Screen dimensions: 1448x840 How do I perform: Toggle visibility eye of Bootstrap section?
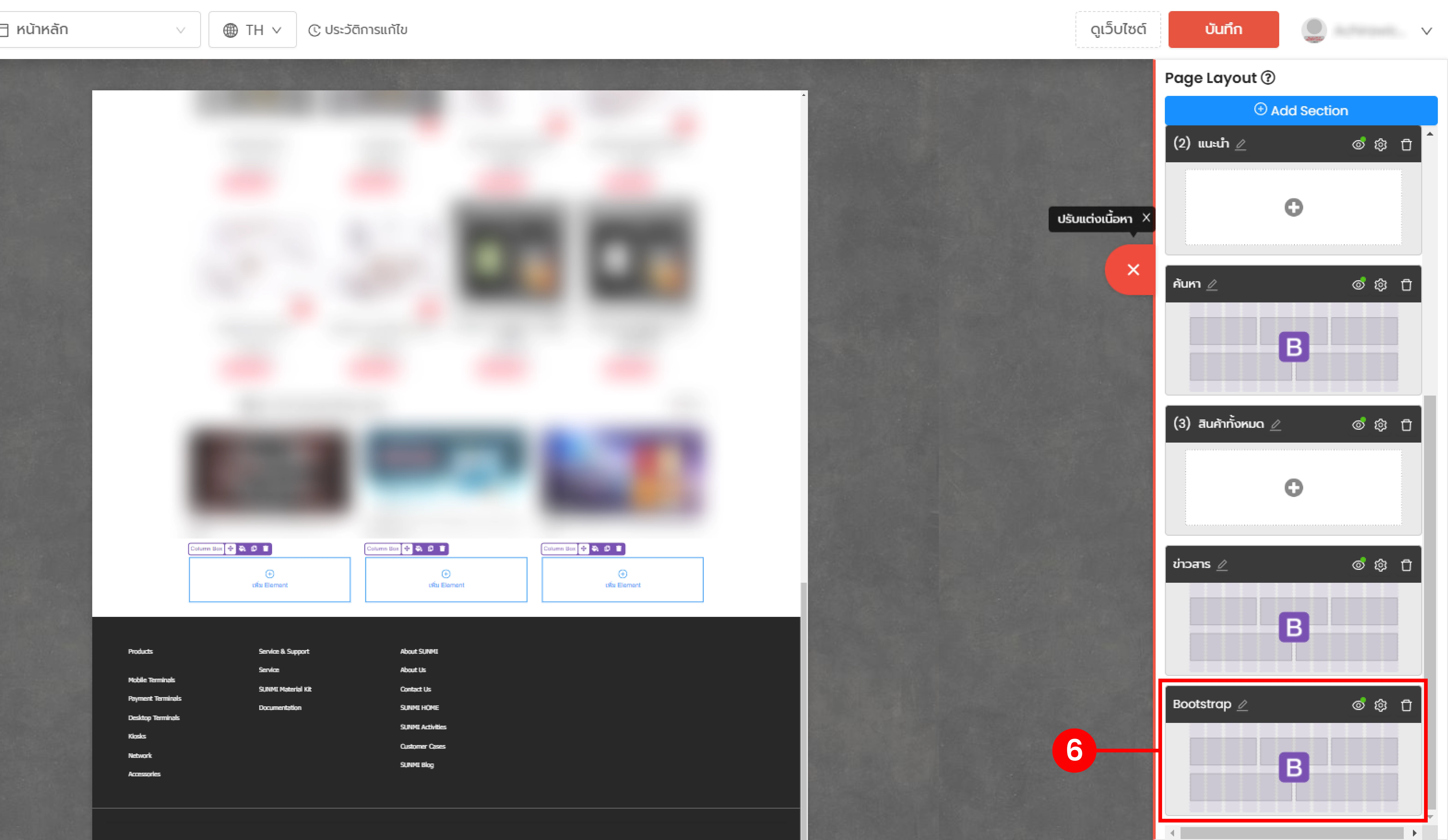pos(1358,705)
